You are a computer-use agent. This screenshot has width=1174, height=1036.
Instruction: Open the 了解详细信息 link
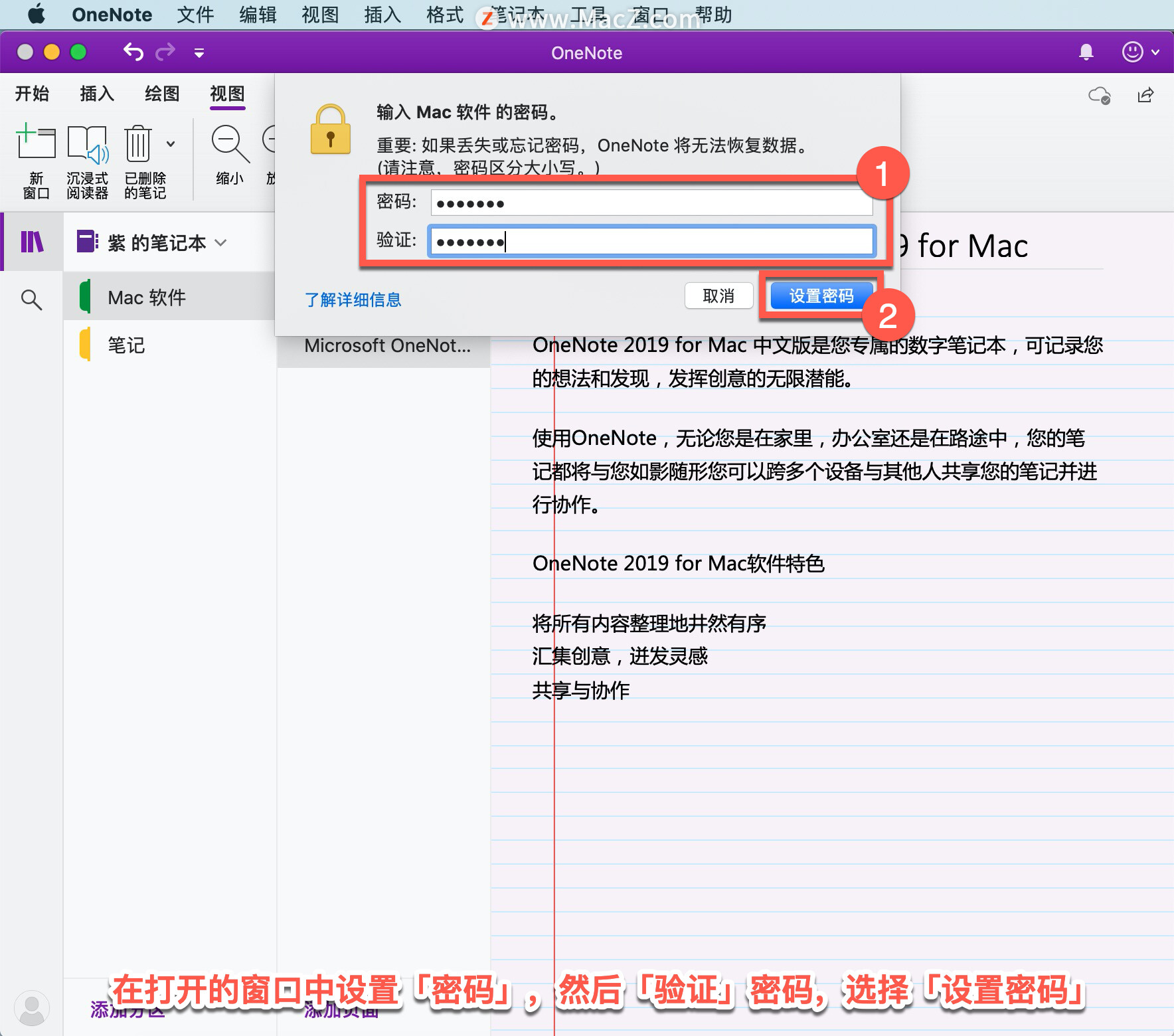[x=353, y=300]
